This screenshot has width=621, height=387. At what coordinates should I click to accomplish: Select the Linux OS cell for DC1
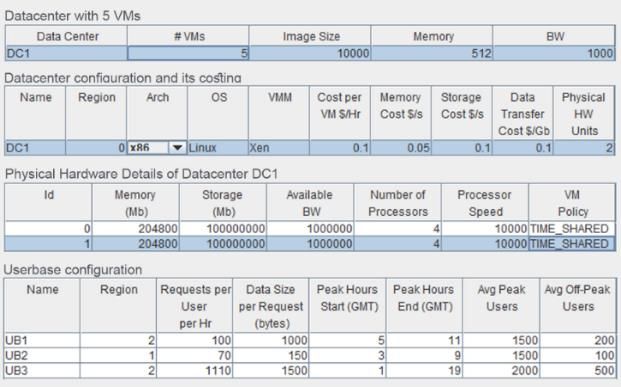tap(217, 148)
